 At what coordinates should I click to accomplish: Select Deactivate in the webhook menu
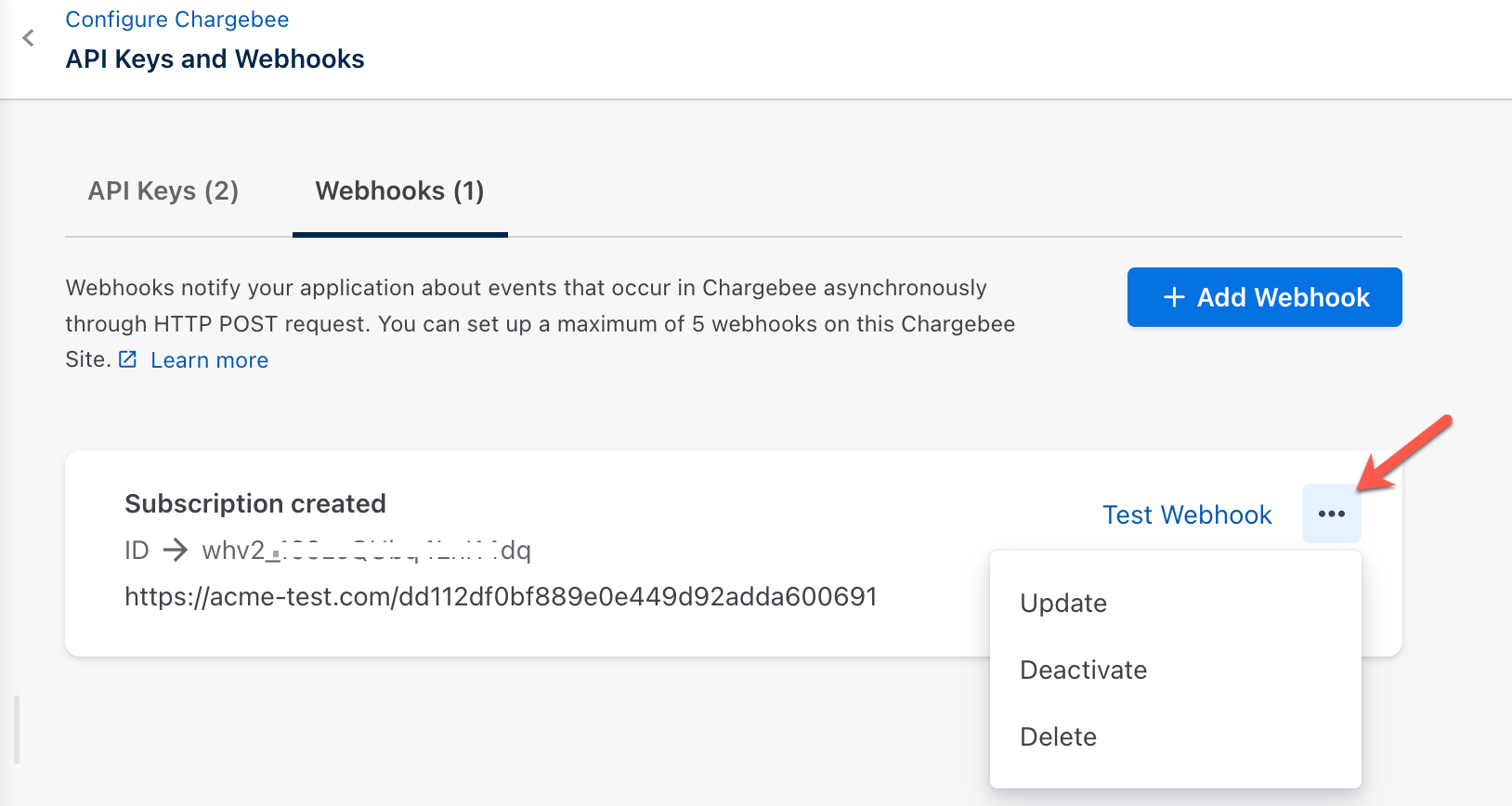click(x=1083, y=670)
